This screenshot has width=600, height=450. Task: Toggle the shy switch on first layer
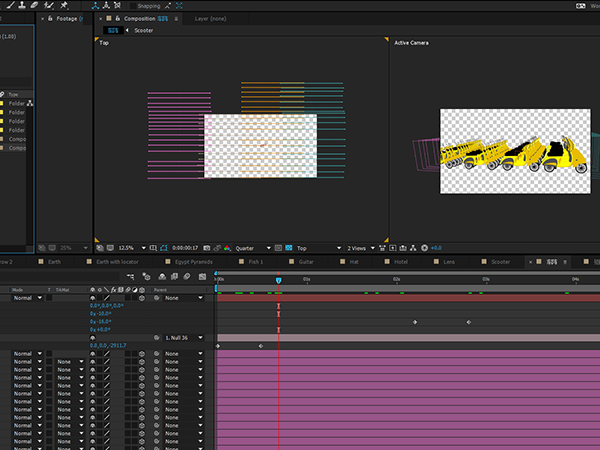[93, 298]
